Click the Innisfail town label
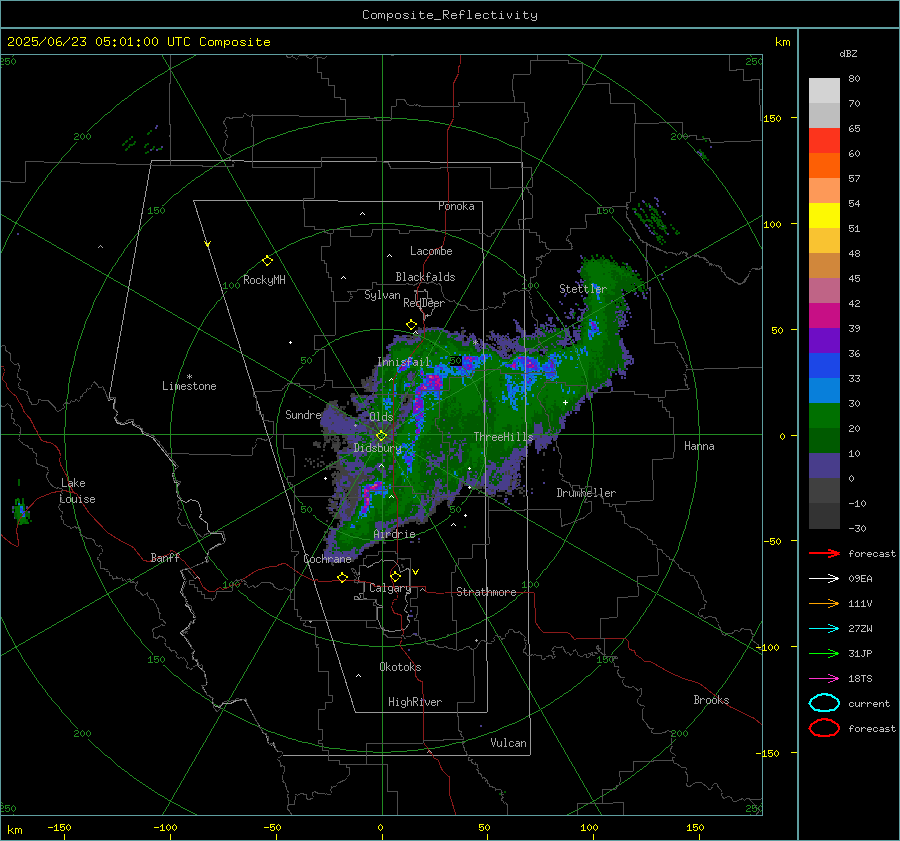 pyautogui.click(x=404, y=362)
